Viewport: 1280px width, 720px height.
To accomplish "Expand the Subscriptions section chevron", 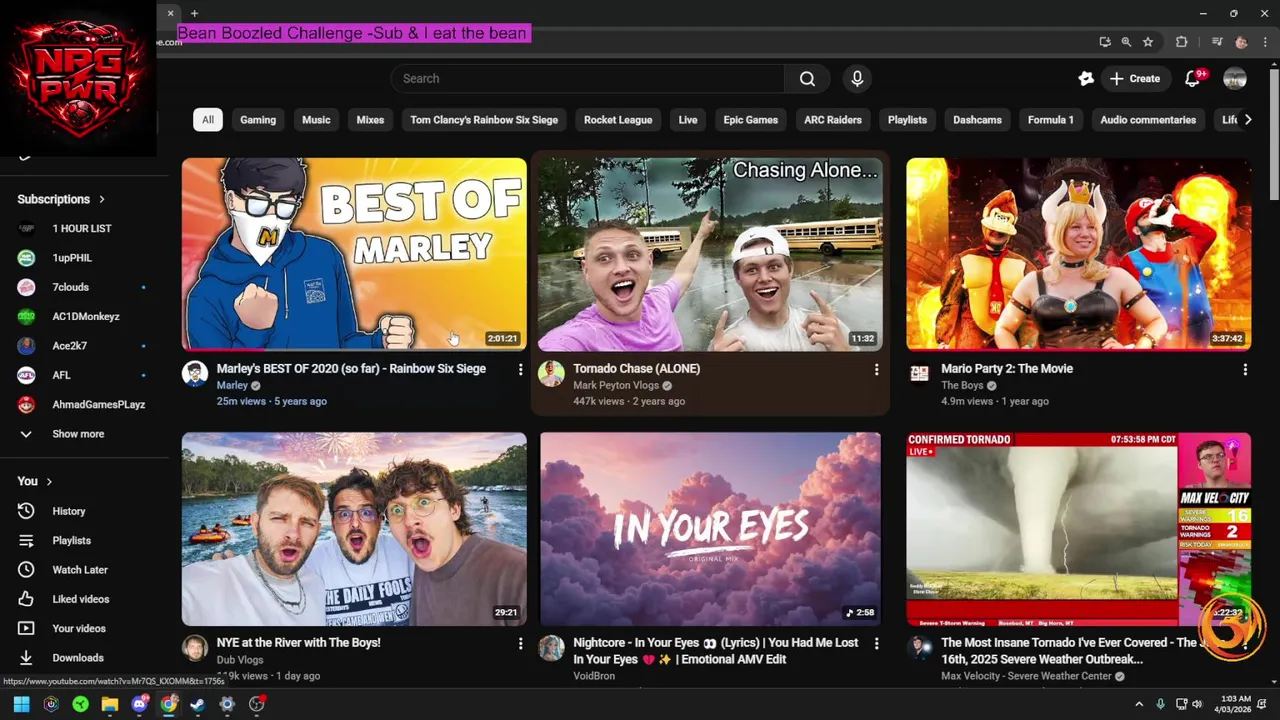I will click(x=102, y=199).
